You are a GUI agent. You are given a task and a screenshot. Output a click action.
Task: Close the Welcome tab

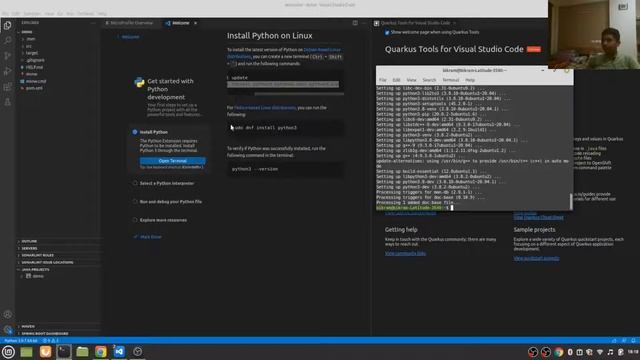[x=196, y=23]
